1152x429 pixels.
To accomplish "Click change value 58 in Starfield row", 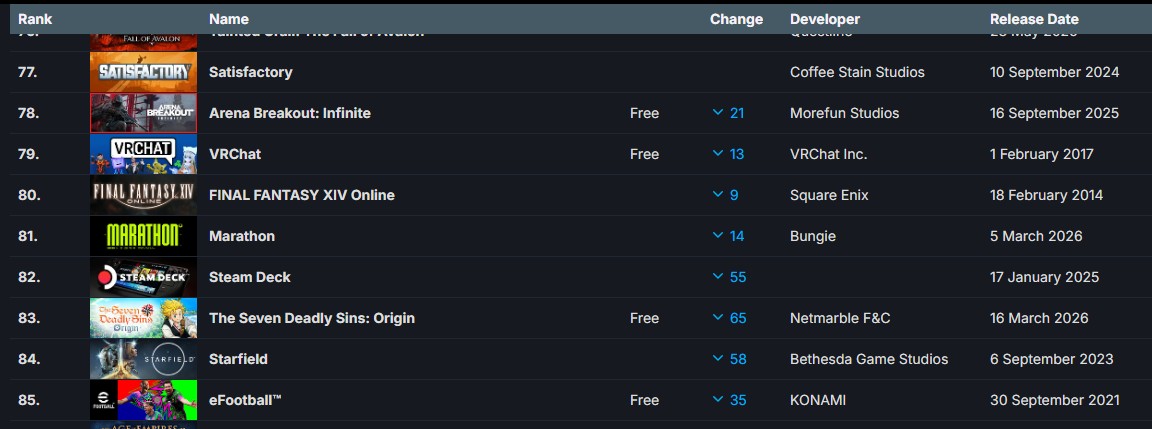I will (x=738, y=360).
